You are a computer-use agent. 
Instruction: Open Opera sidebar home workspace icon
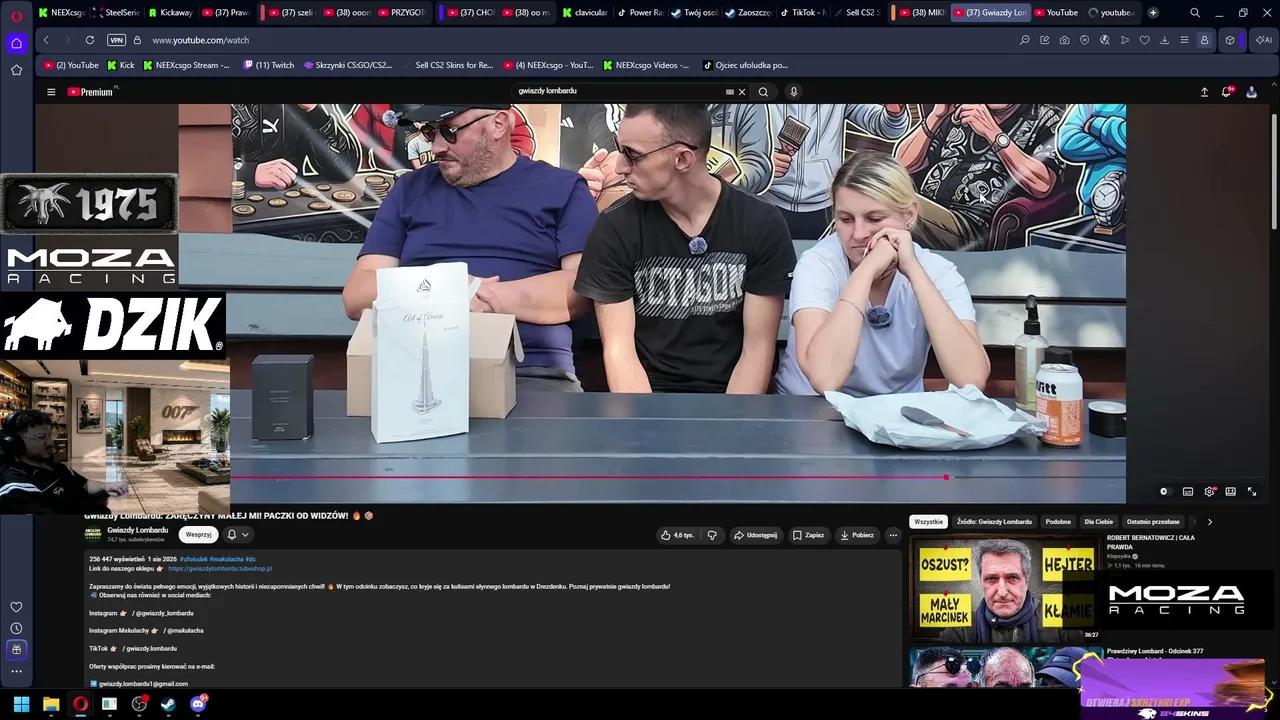[16, 44]
